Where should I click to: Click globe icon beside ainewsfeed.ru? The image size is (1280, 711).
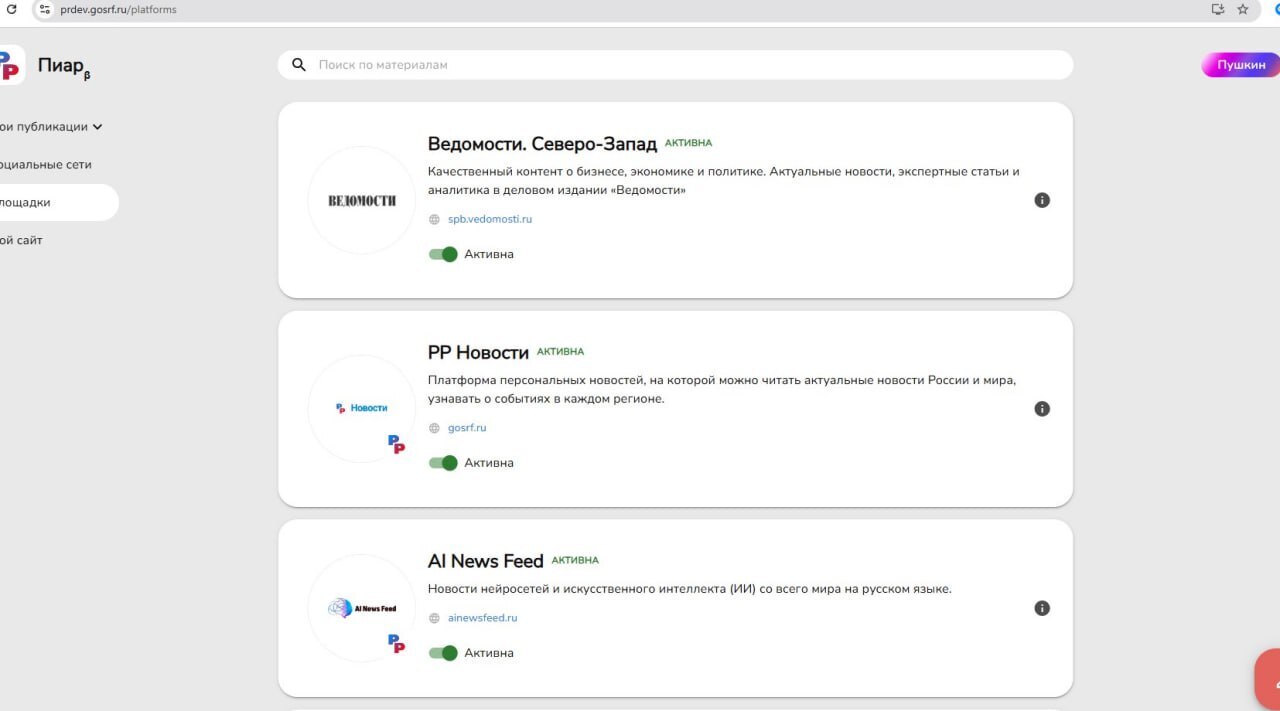click(434, 618)
